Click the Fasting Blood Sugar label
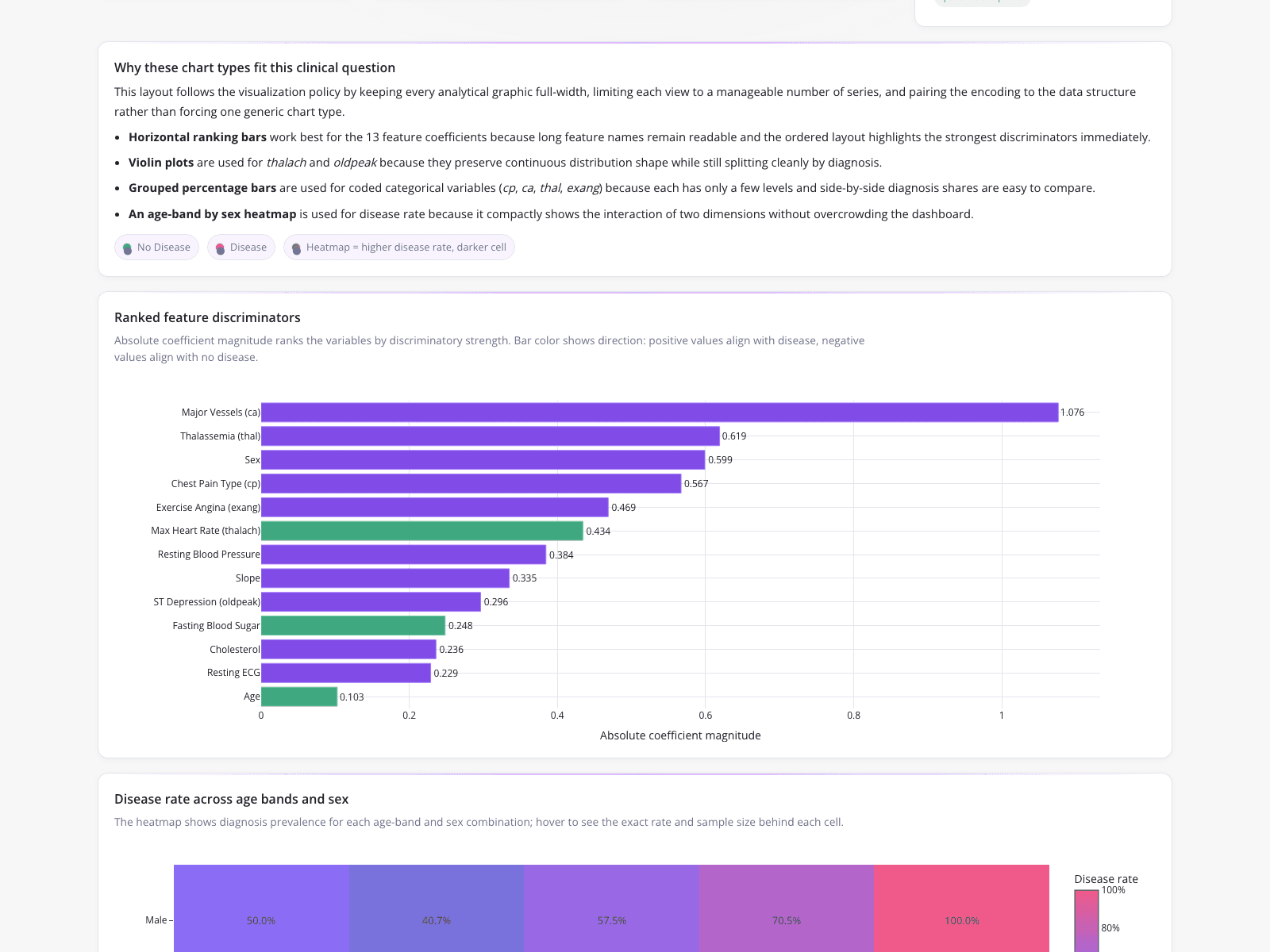The height and width of the screenshot is (952, 1270). coord(217,626)
